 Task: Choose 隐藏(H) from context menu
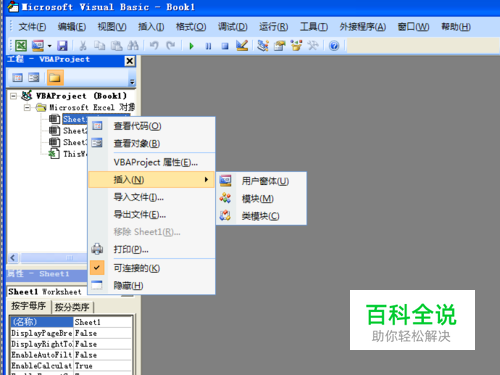(x=152, y=286)
